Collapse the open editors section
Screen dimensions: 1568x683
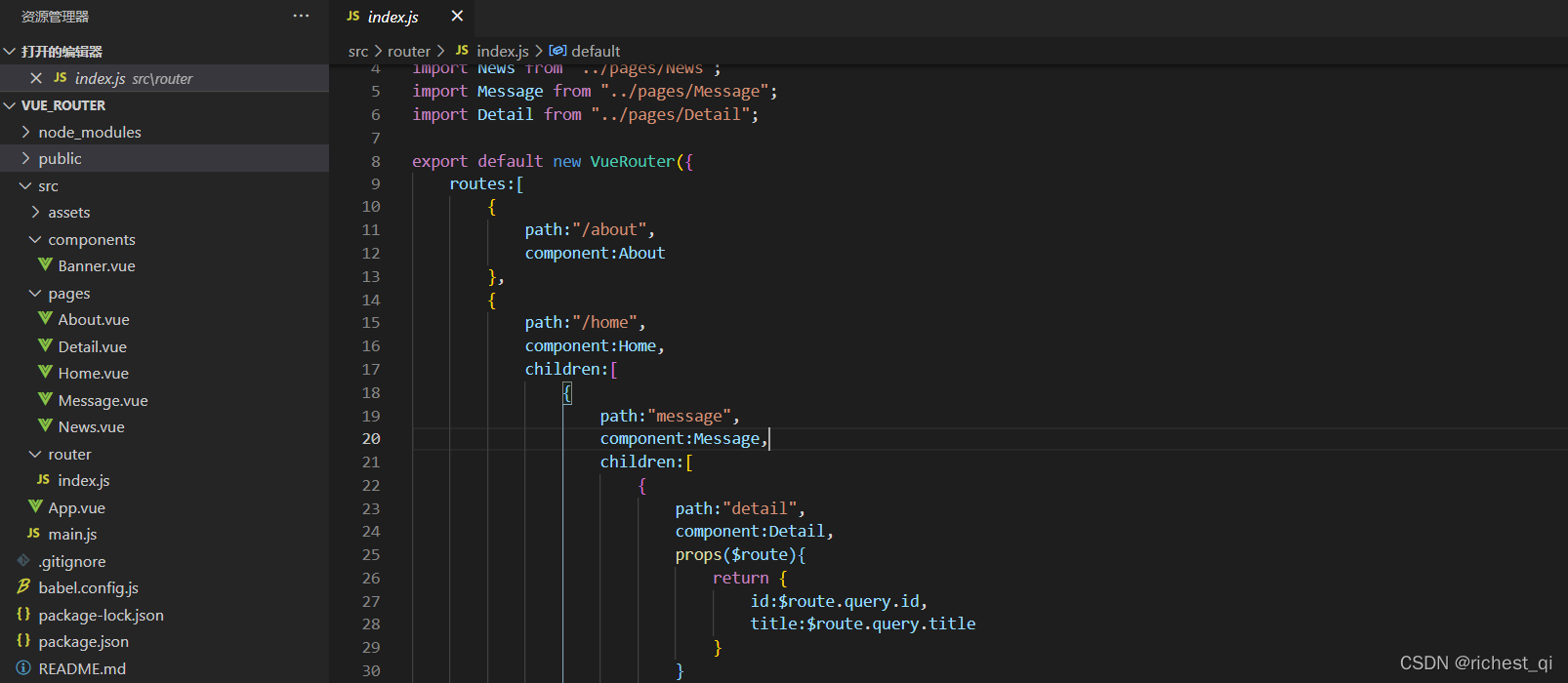(10, 51)
